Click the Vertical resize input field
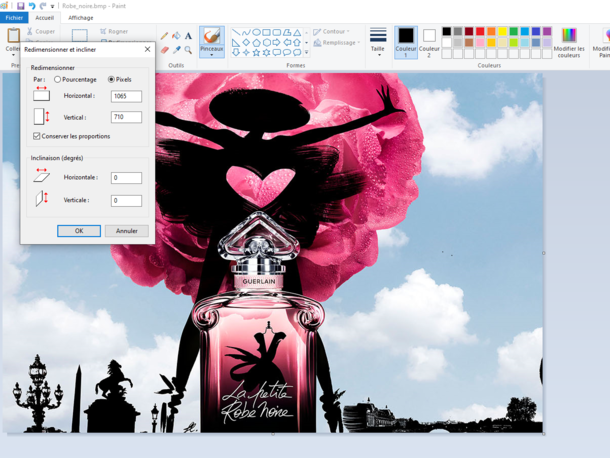 click(126, 117)
